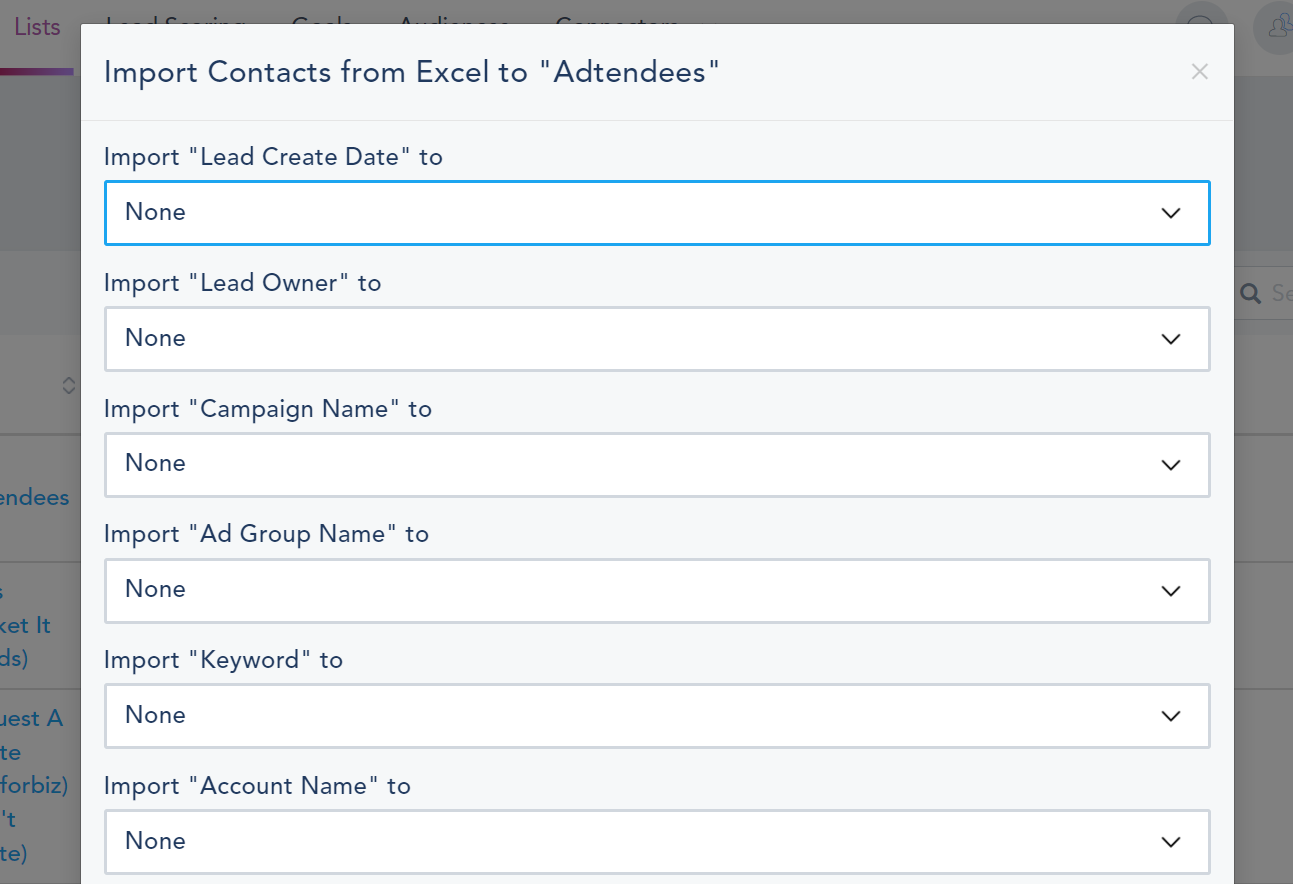This screenshot has width=1293, height=884.
Task: Open the Connectors menu
Action: click(x=616, y=26)
